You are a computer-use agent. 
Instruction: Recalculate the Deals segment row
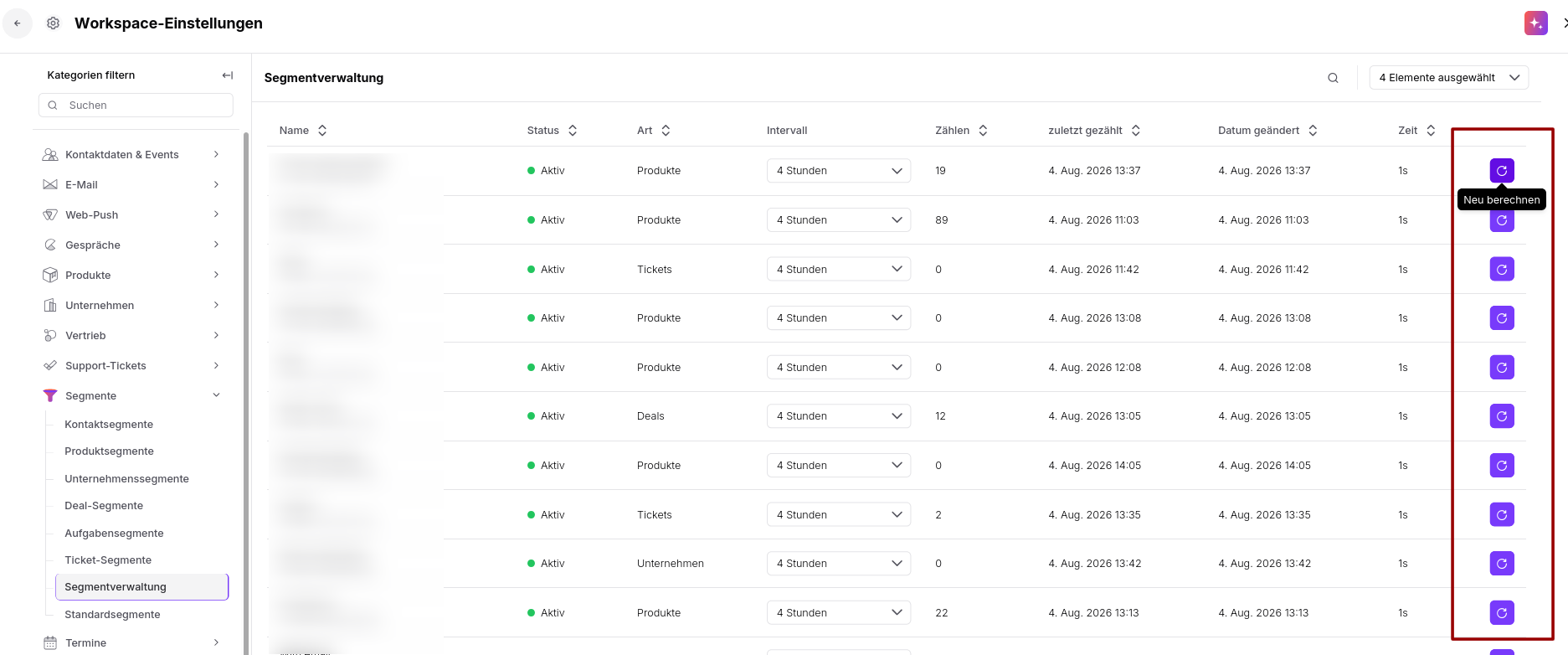(1502, 416)
